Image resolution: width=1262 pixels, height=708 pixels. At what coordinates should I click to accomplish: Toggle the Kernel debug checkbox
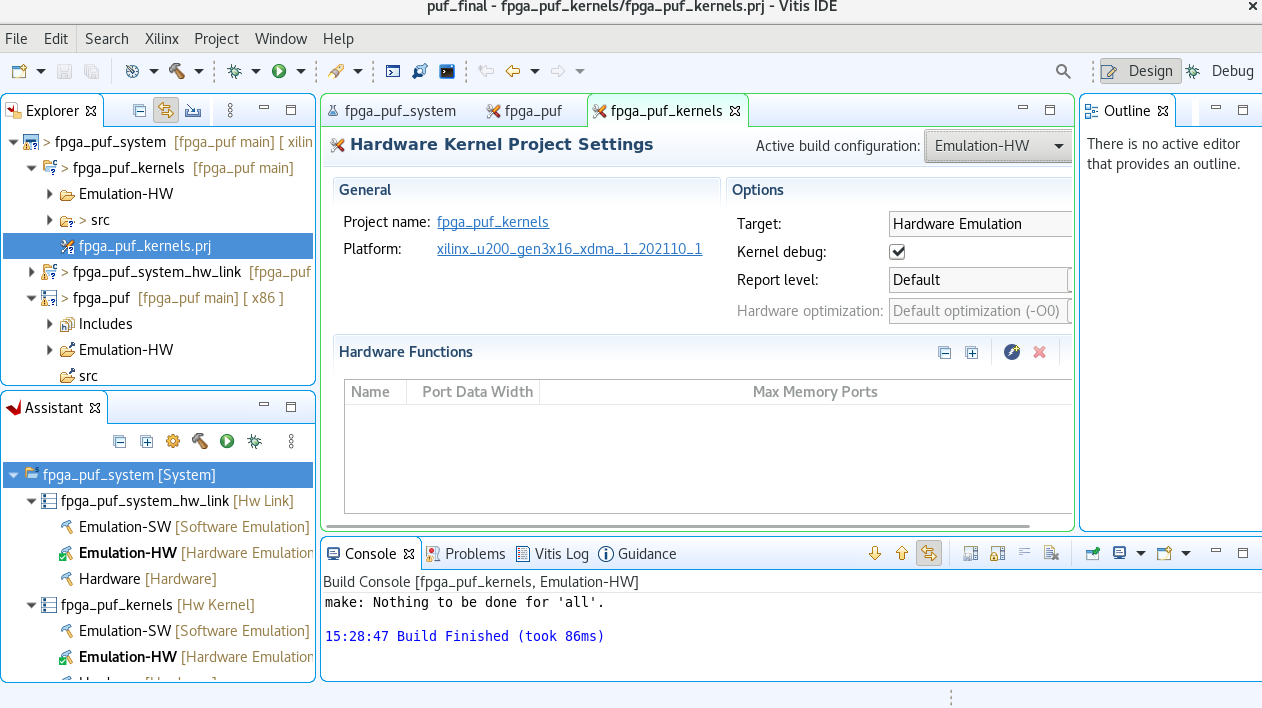point(898,252)
